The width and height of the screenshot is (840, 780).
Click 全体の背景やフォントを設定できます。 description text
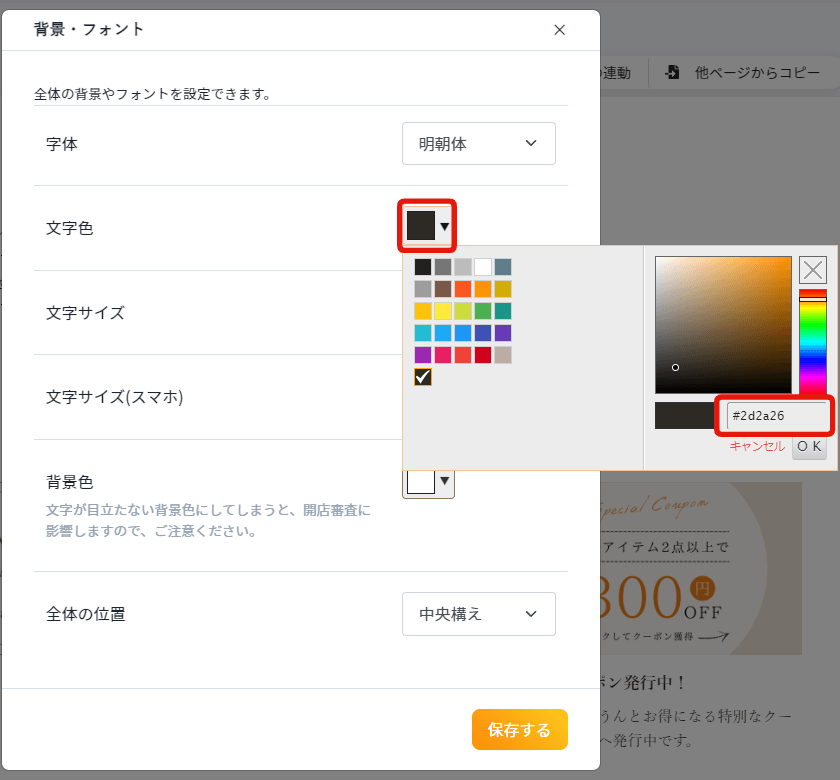[152, 94]
